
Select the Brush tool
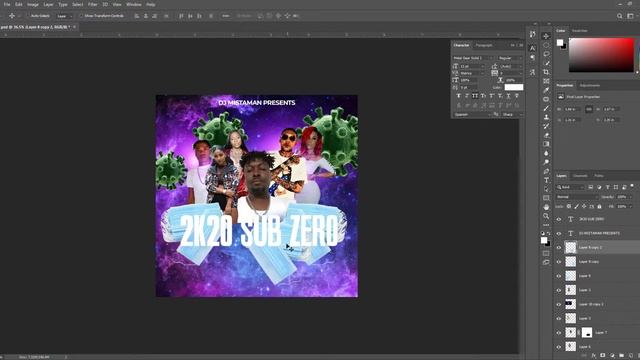click(546, 108)
